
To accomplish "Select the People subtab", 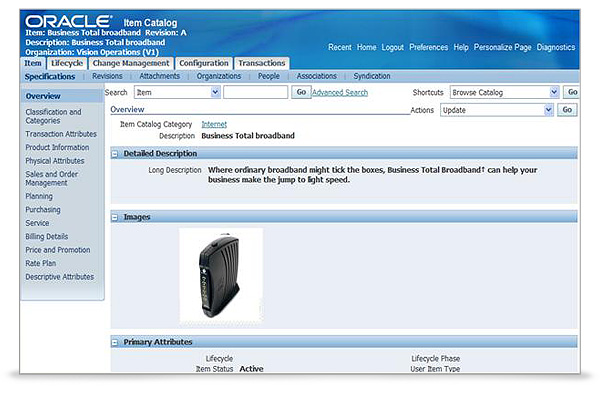I will (x=269, y=76).
